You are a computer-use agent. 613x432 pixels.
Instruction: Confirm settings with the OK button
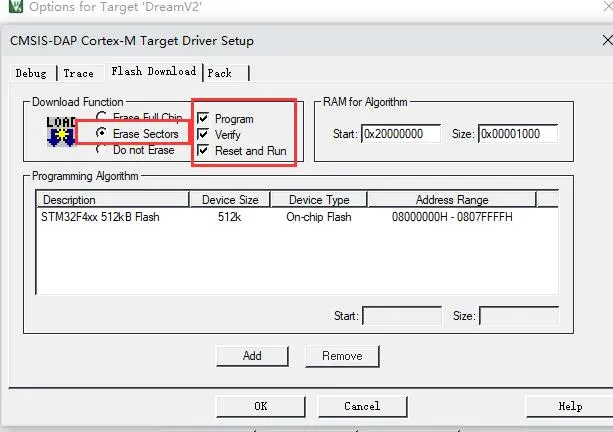(x=260, y=406)
